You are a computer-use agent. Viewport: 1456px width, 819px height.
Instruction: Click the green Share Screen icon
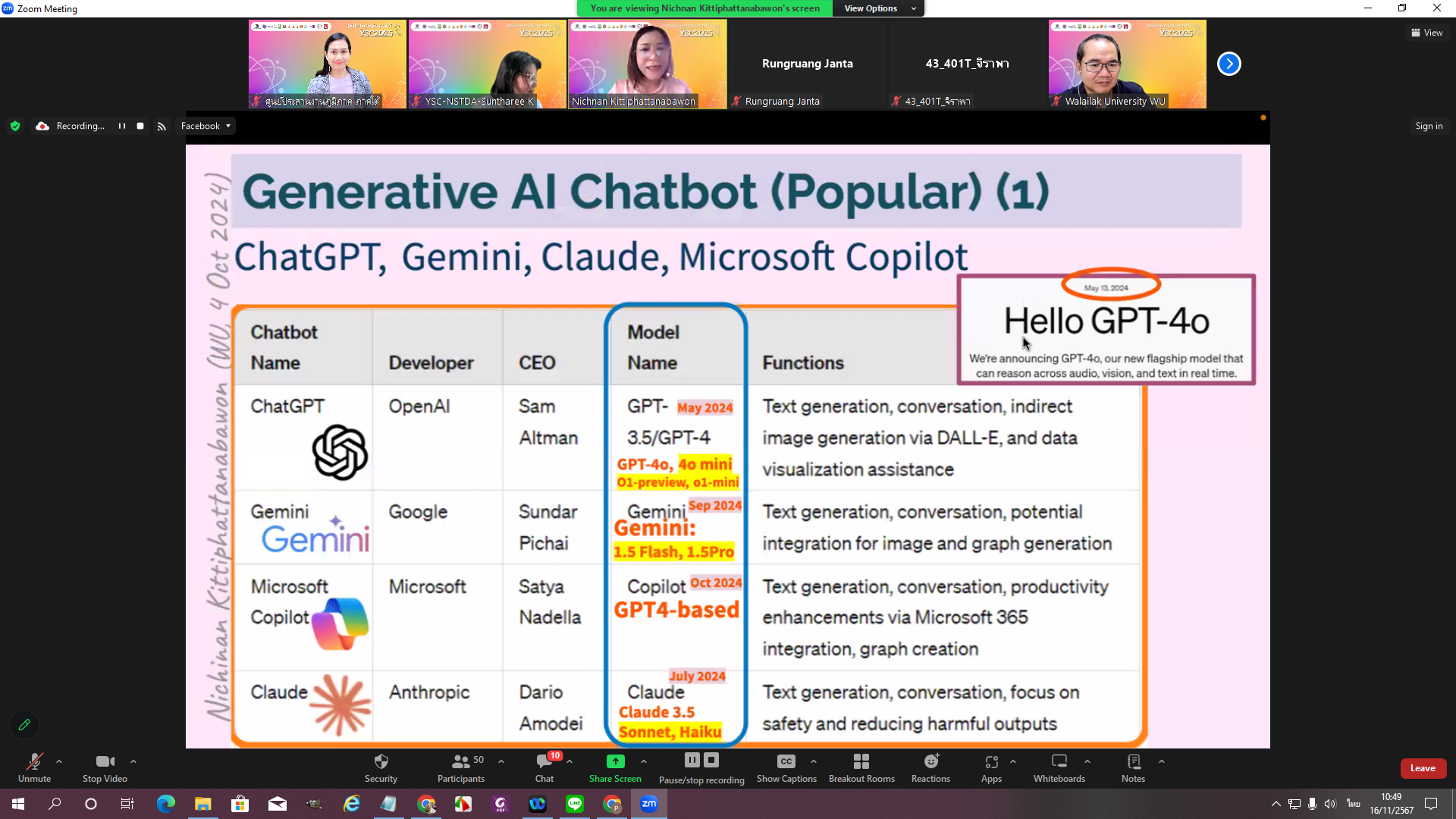pyautogui.click(x=615, y=761)
